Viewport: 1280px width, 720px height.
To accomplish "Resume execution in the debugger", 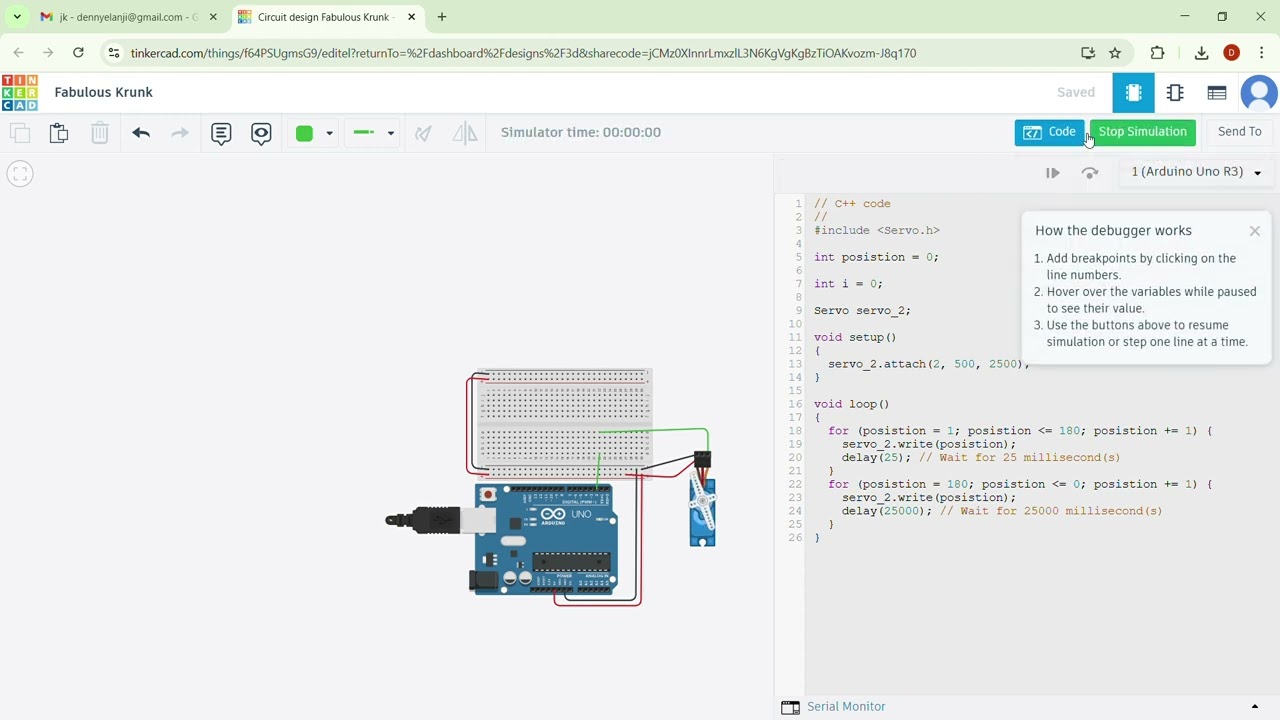I will click(x=1053, y=173).
